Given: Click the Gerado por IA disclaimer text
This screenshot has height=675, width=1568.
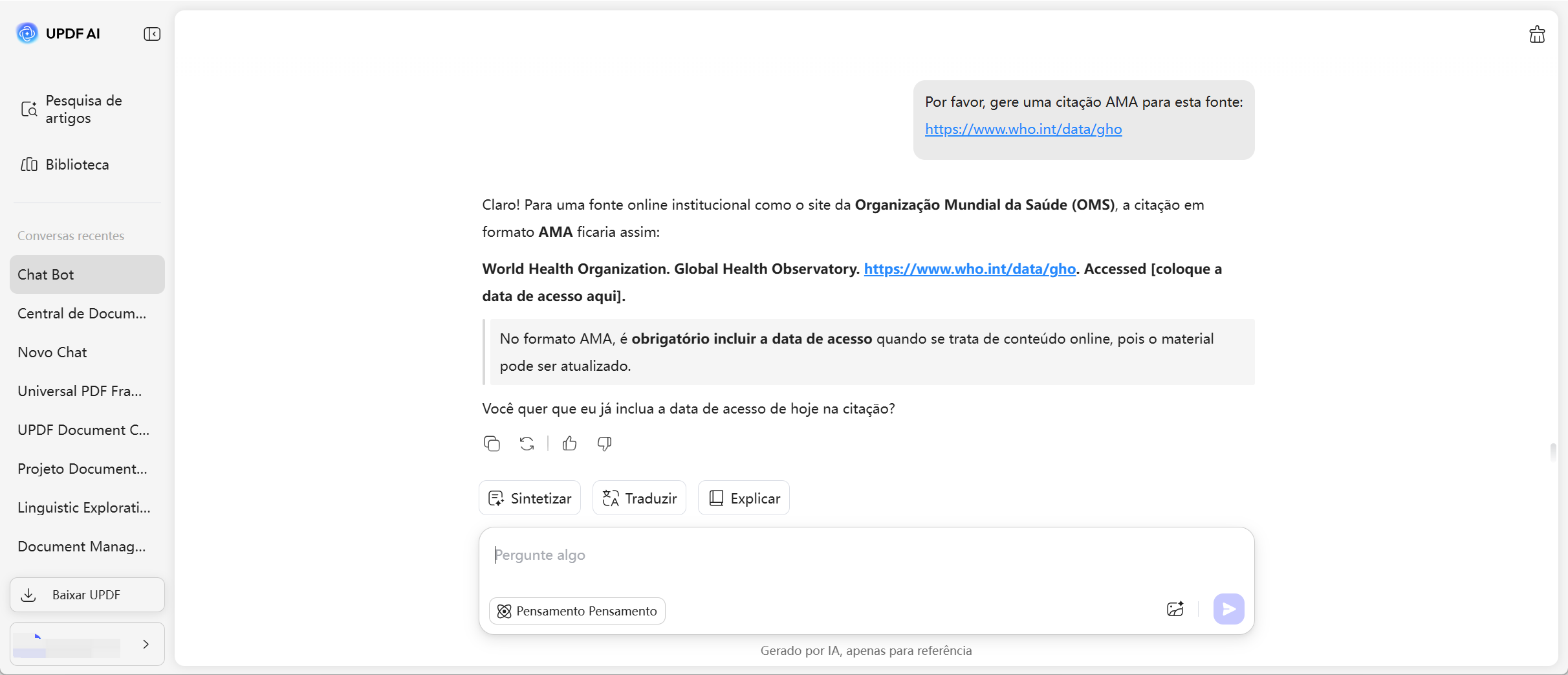Looking at the screenshot, I should (866, 650).
